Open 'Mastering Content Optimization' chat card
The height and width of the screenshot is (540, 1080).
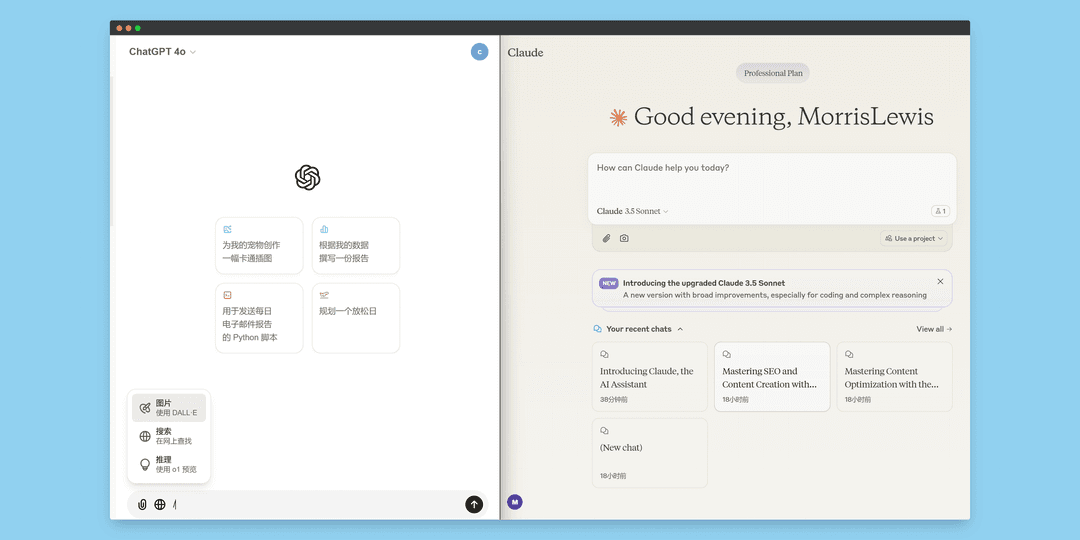tap(895, 377)
